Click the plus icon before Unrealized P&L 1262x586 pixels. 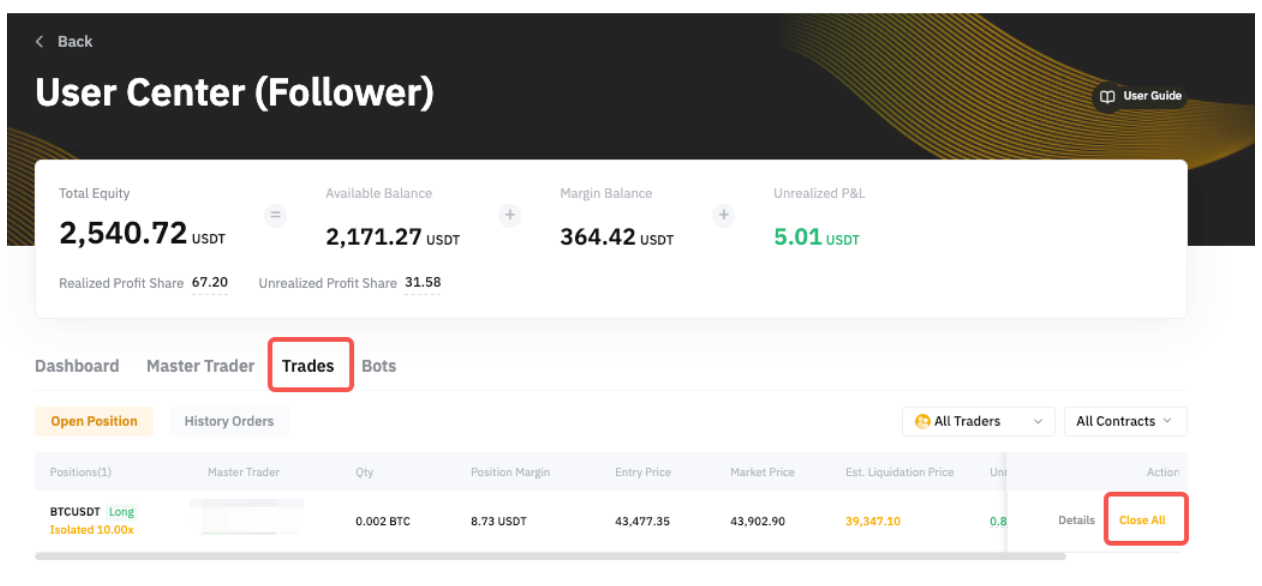(x=724, y=215)
